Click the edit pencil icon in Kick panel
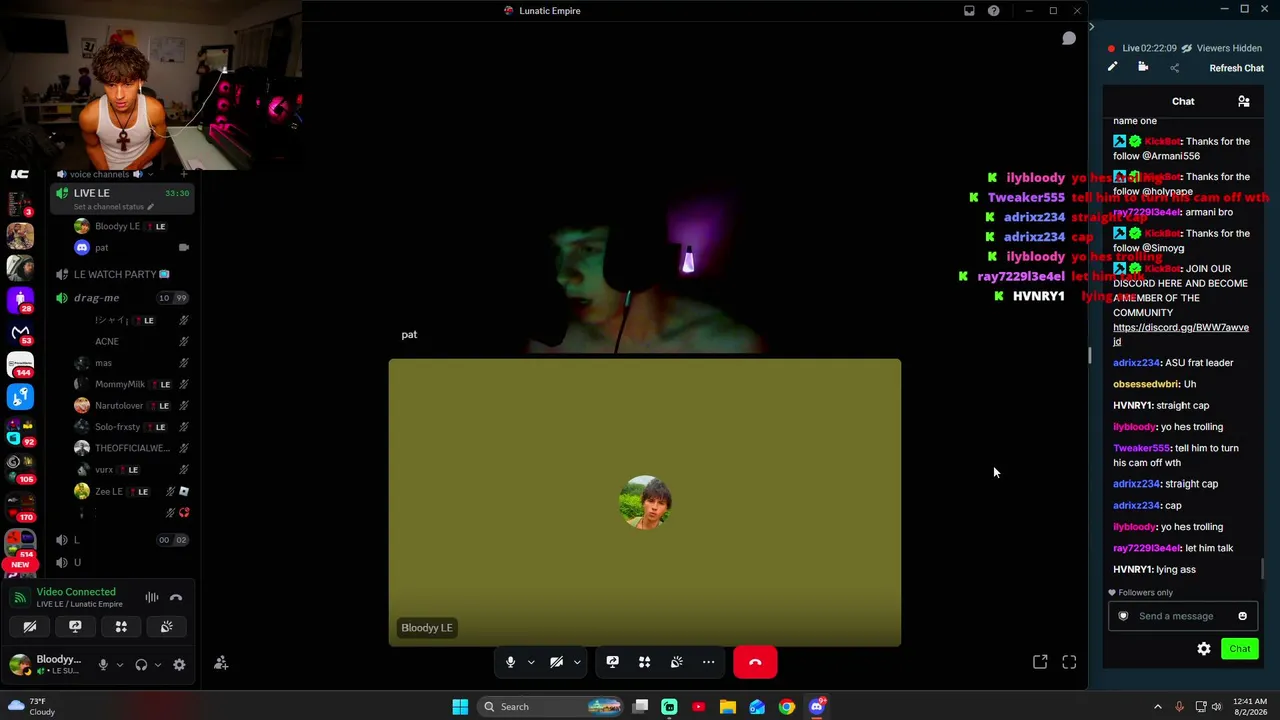This screenshot has height=720, width=1280. pos(1112,67)
